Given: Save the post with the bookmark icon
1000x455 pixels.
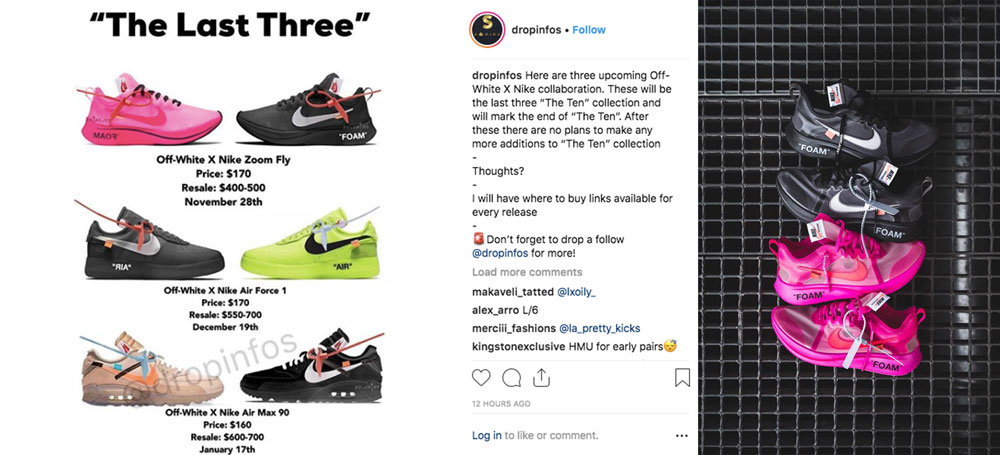Looking at the screenshot, I should coord(682,378).
